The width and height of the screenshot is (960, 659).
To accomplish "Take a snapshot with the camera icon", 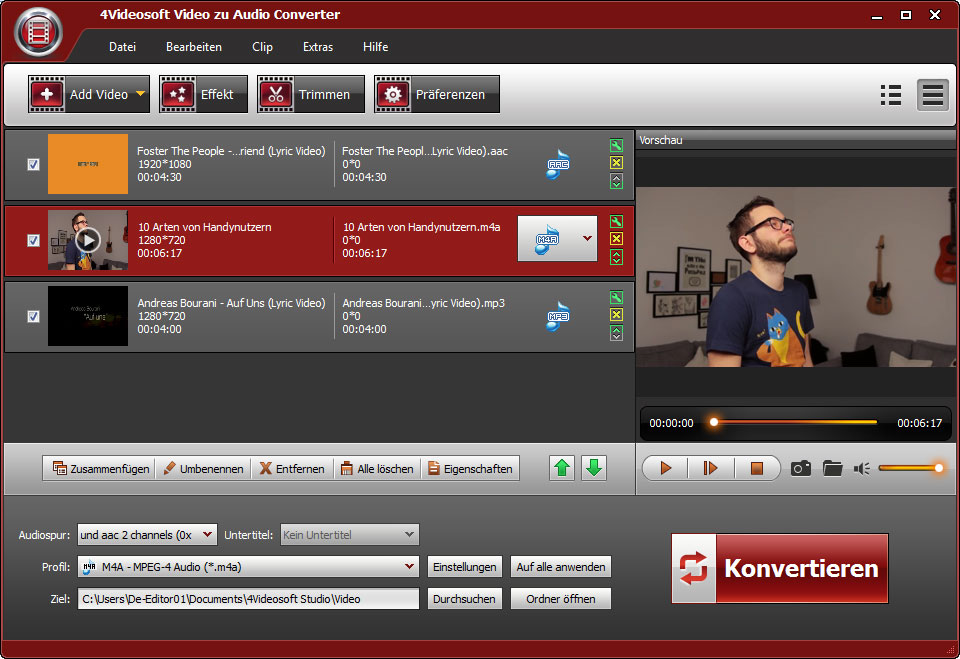I will tap(801, 469).
